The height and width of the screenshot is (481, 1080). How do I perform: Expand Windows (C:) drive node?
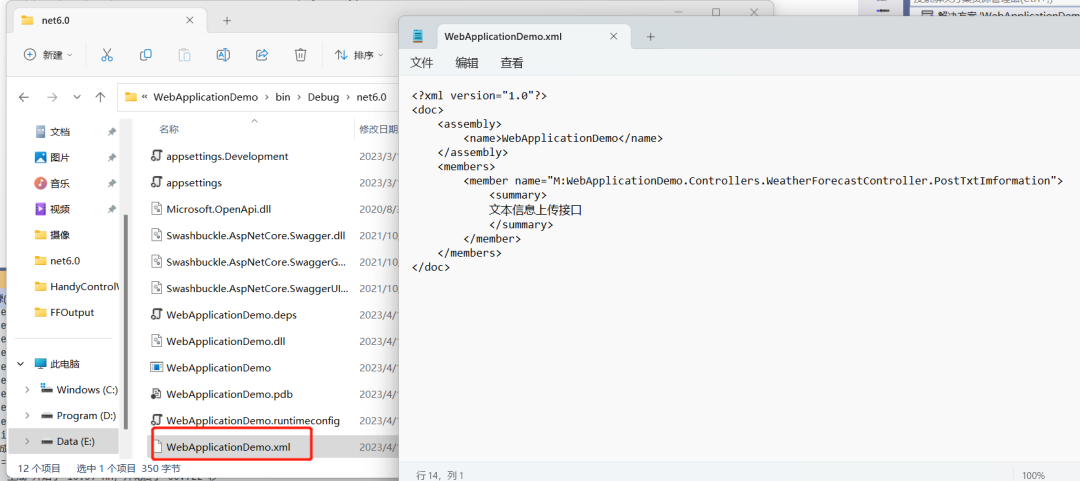coord(27,389)
